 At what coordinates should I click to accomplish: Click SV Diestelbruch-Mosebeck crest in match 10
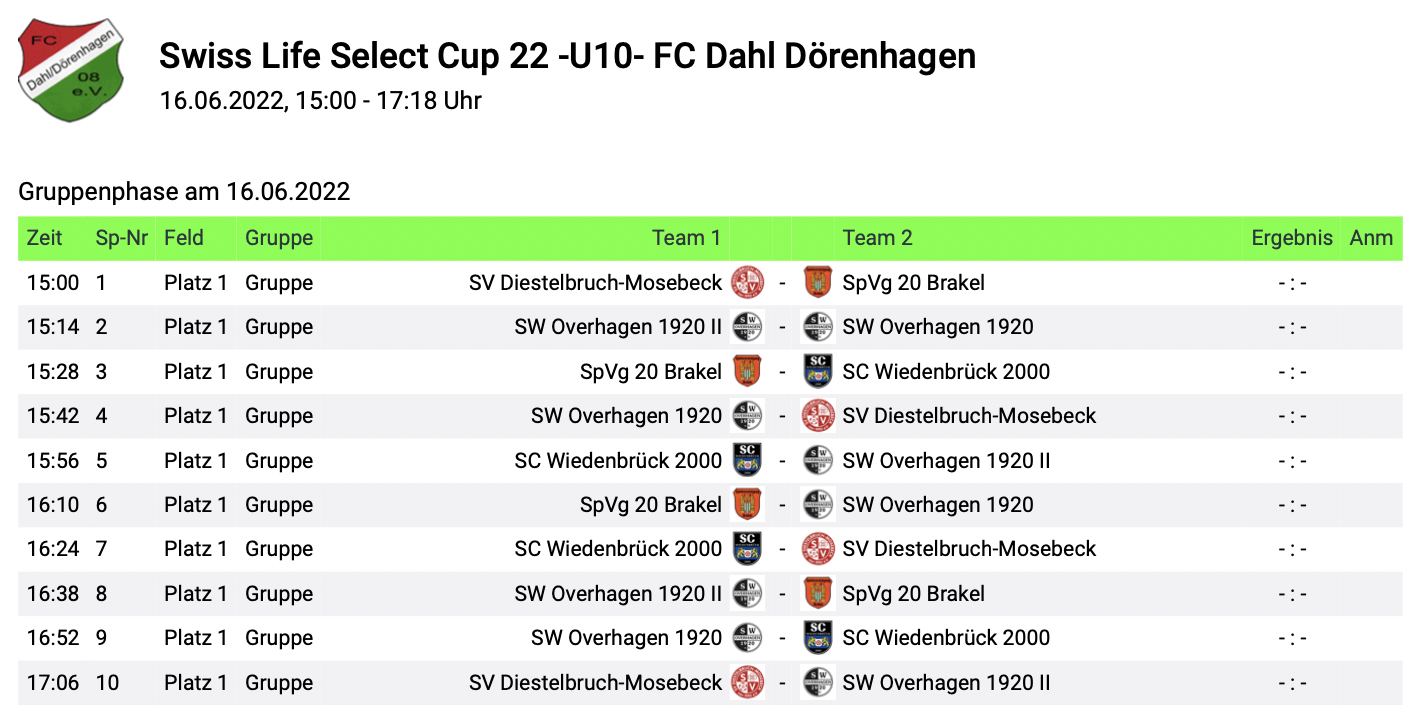747,683
